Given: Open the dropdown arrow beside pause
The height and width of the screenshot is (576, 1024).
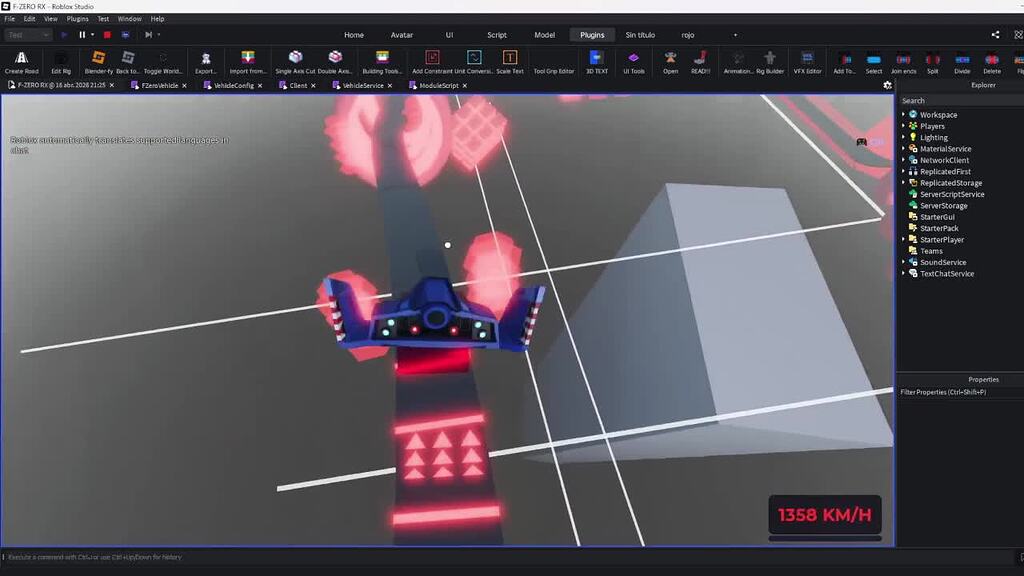Looking at the screenshot, I should tap(92, 35).
